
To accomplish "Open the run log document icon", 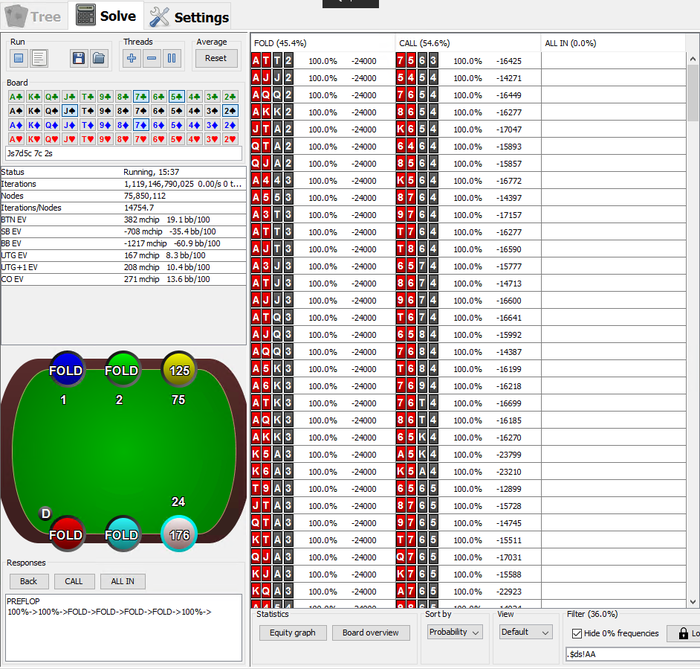I will [x=38, y=59].
